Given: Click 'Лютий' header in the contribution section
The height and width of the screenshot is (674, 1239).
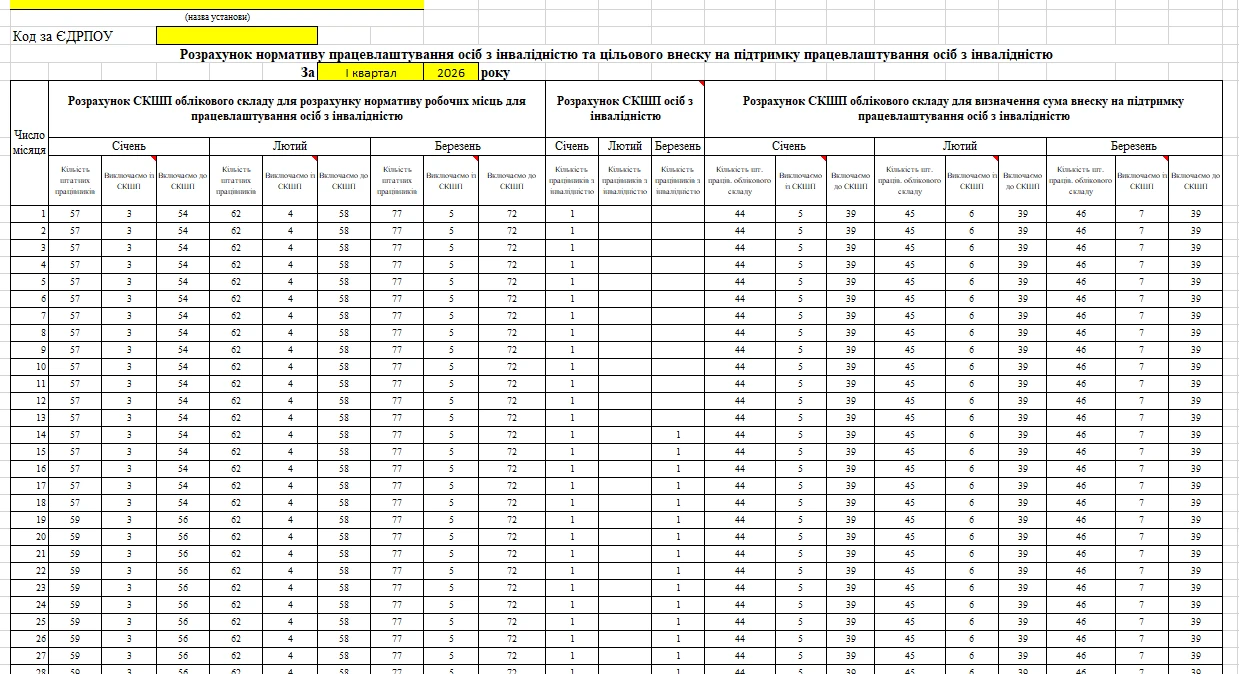Looking at the screenshot, I should pyautogui.click(x=960, y=146).
